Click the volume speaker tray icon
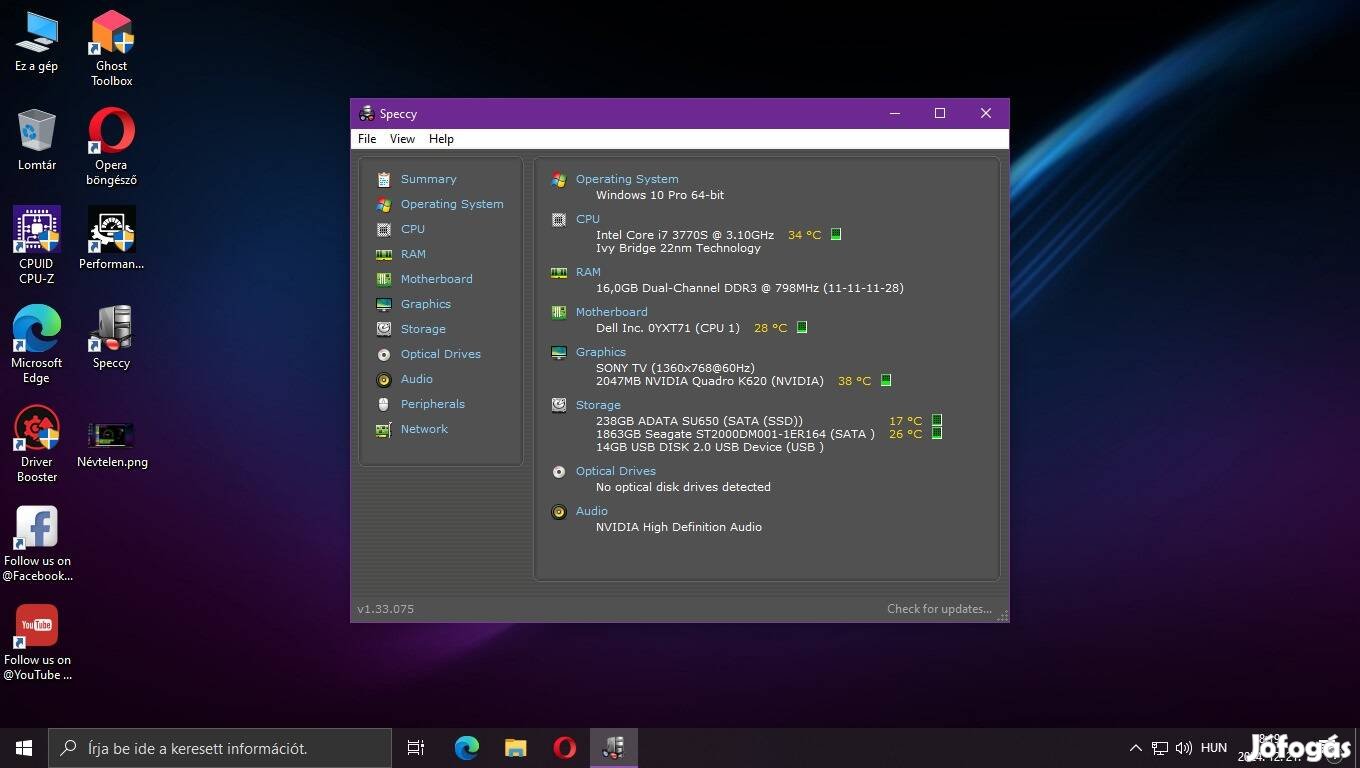 1184,748
